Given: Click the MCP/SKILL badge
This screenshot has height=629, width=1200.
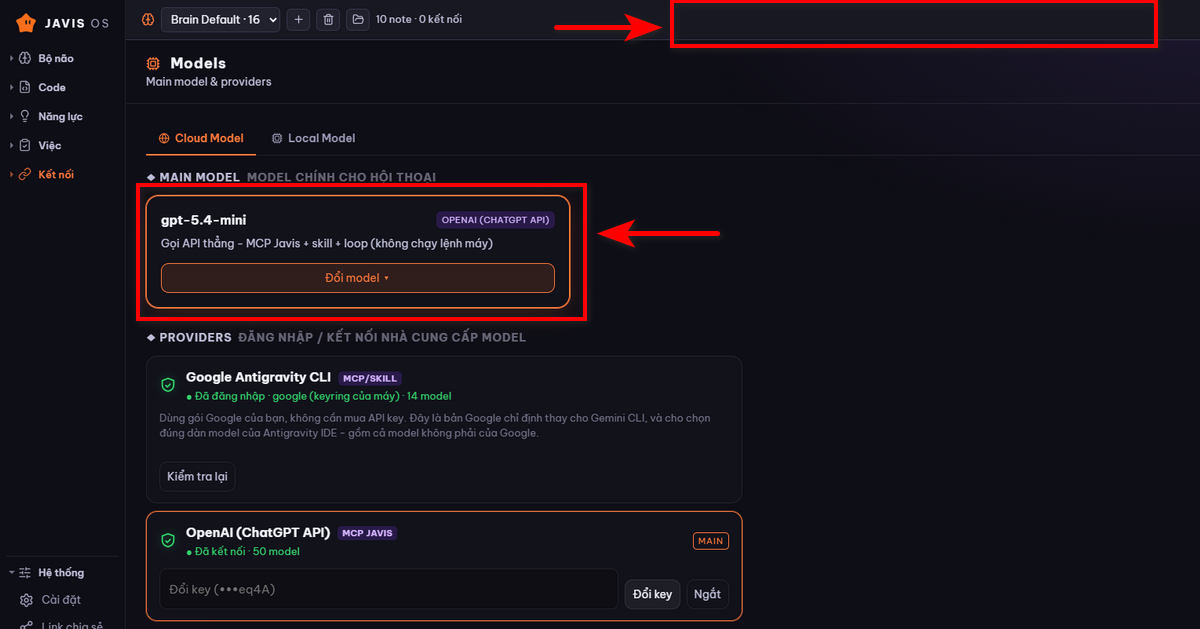Looking at the screenshot, I should point(370,378).
